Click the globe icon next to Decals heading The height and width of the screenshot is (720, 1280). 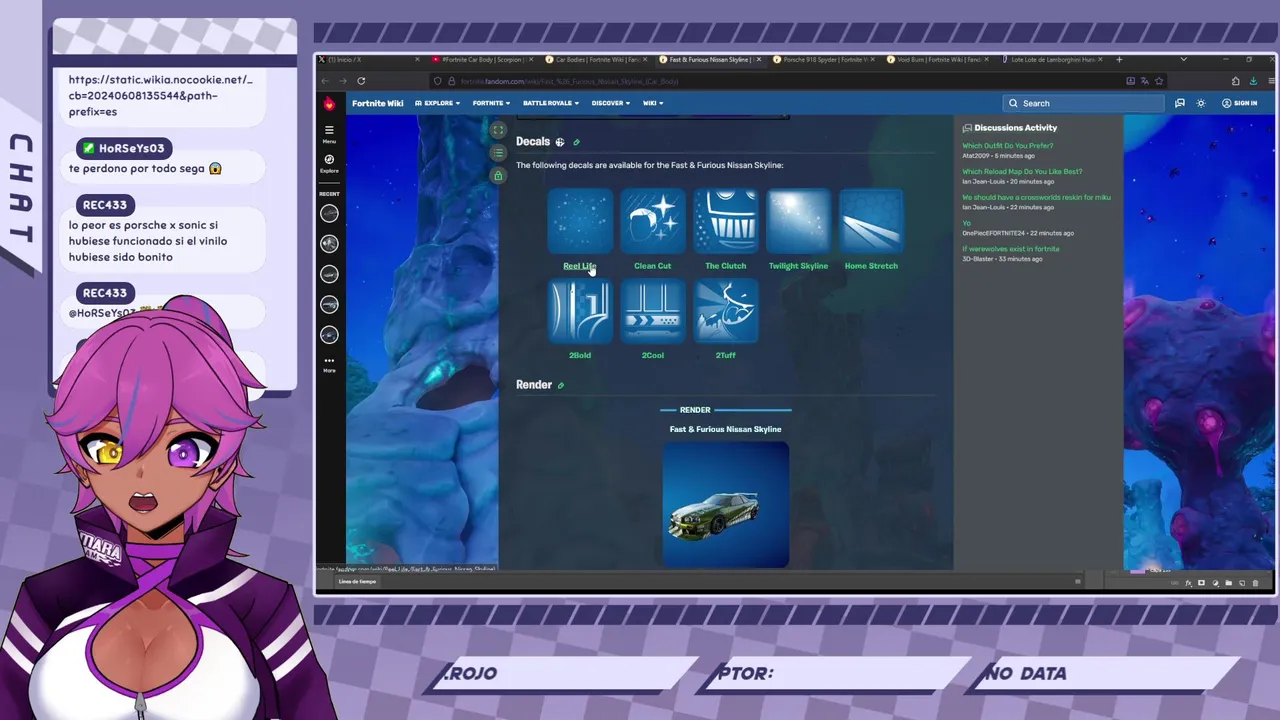pos(560,142)
